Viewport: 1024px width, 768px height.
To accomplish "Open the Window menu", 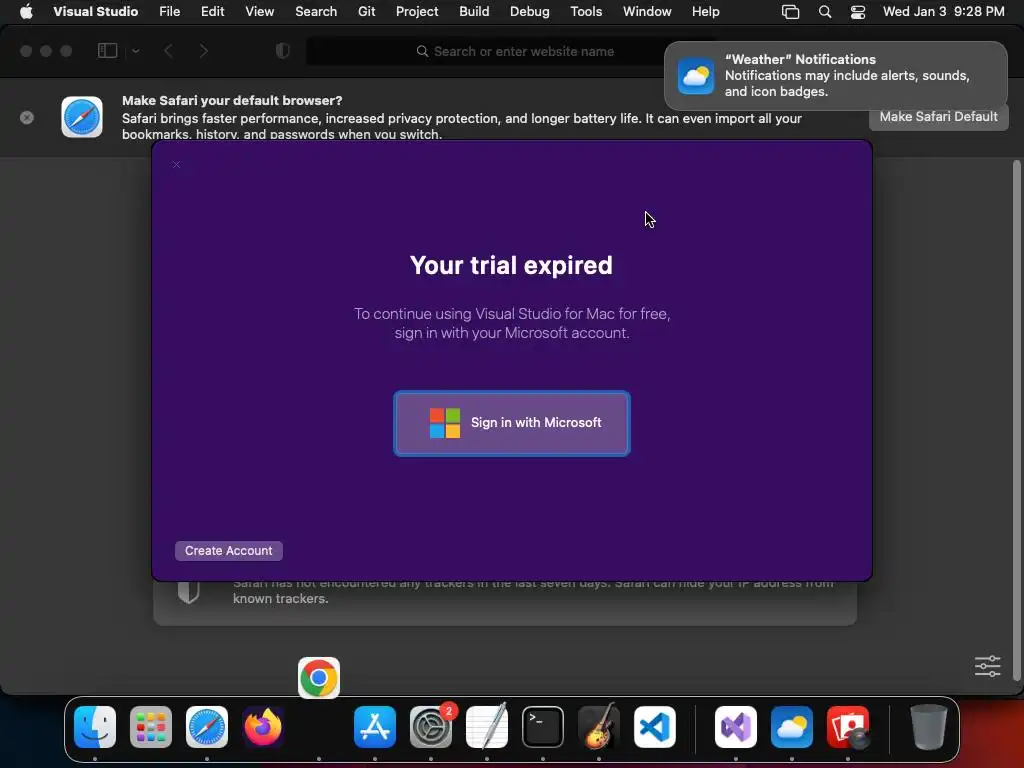I will (x=647, y=12).
